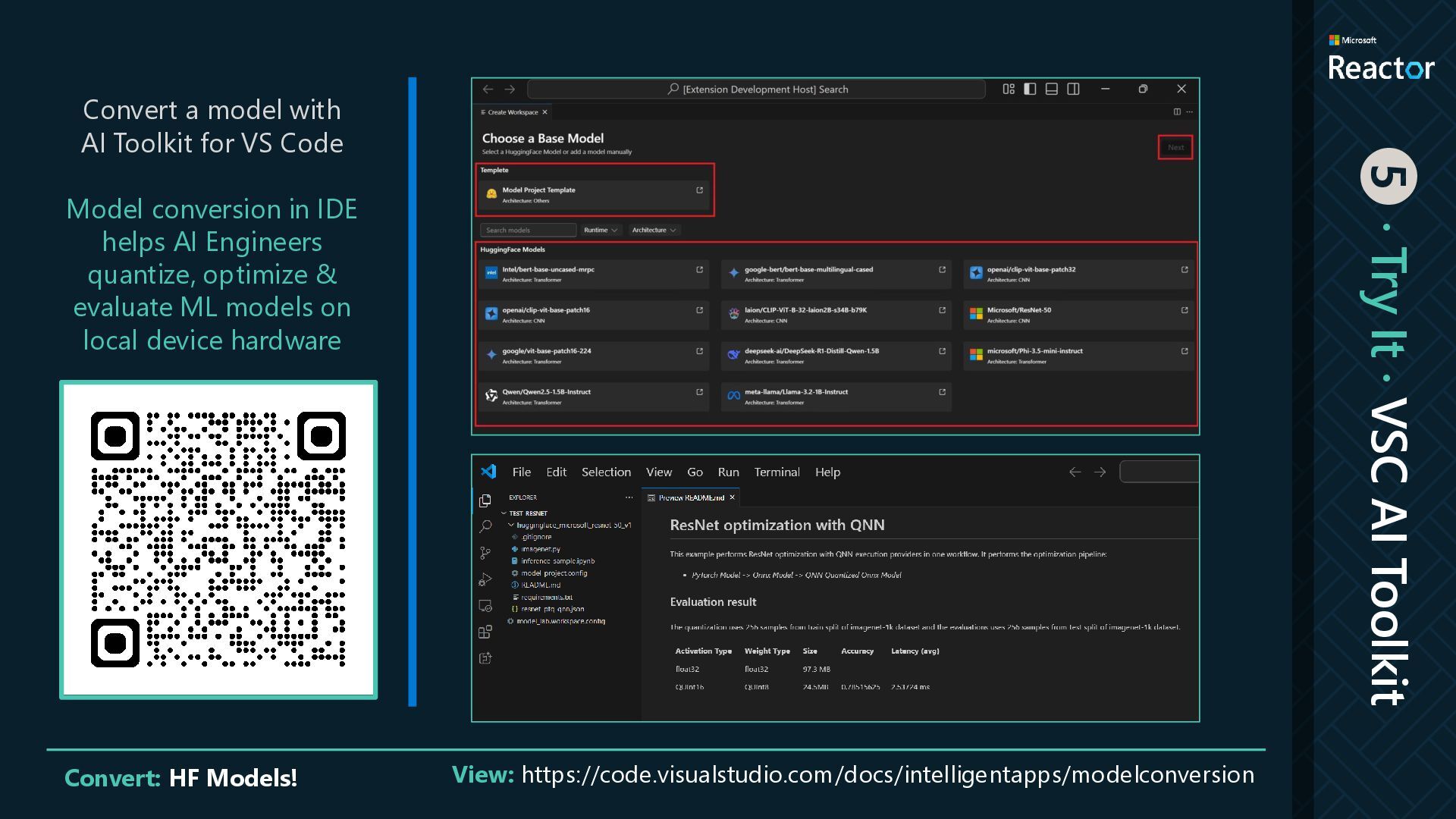The height and width of the screenshot is (819, 1456).
Task: Open external link for google/vit-base-patch16-224
Action: [x=699, y=351]
